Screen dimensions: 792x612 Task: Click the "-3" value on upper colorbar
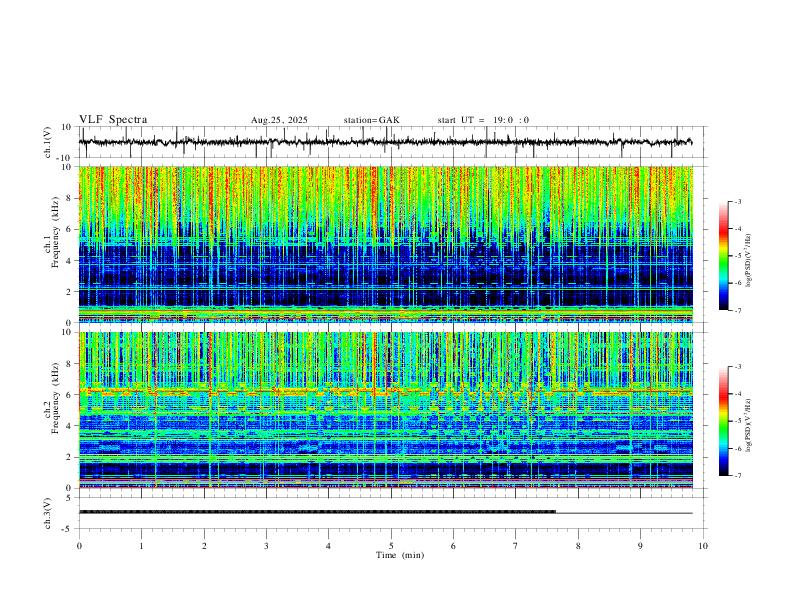point(737,201)
